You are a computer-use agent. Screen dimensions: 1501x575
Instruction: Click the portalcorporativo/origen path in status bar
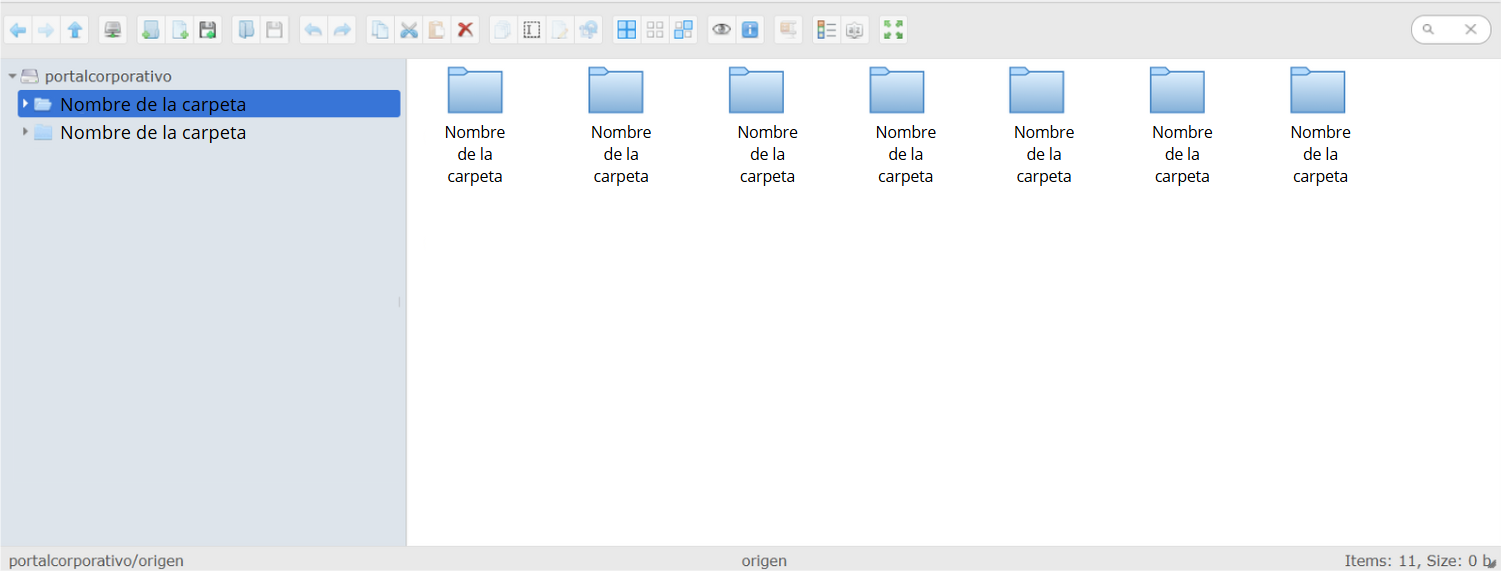96,561
